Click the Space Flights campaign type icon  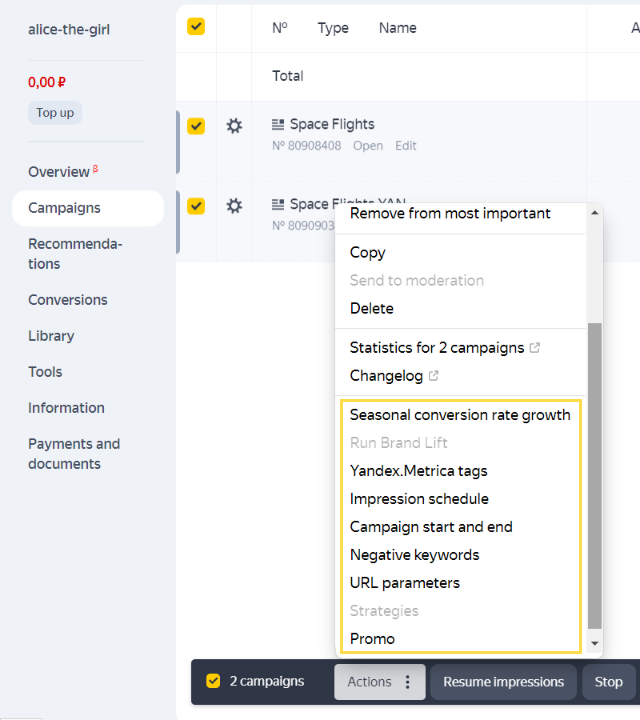278,125
